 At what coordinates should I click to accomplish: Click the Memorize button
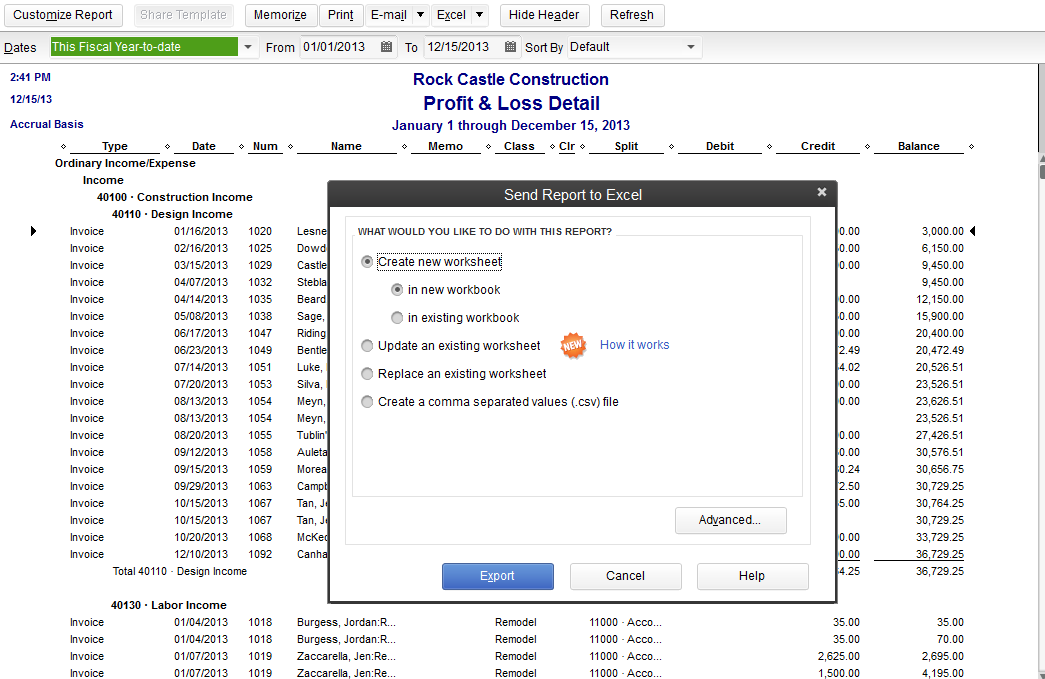[x=280, y=15]
